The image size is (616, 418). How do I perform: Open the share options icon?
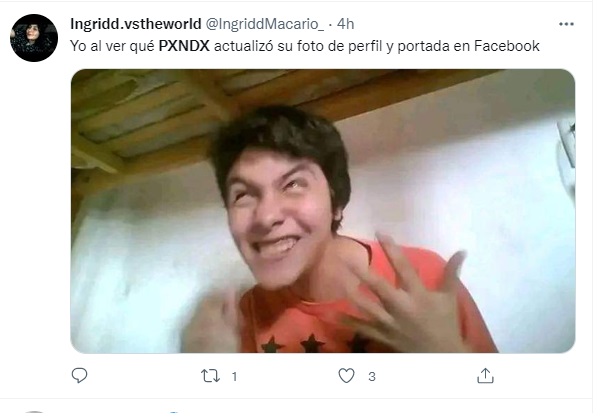[x=485, y=376]
